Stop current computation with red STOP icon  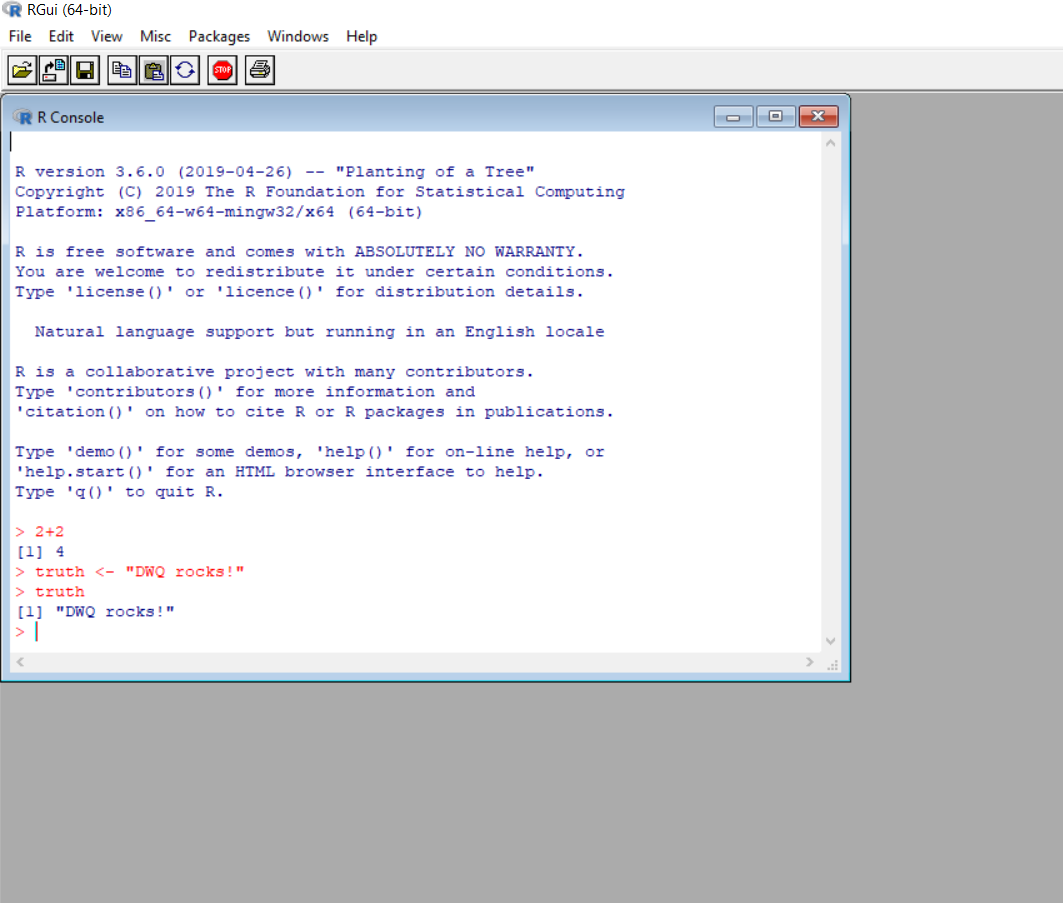point(222,70)
